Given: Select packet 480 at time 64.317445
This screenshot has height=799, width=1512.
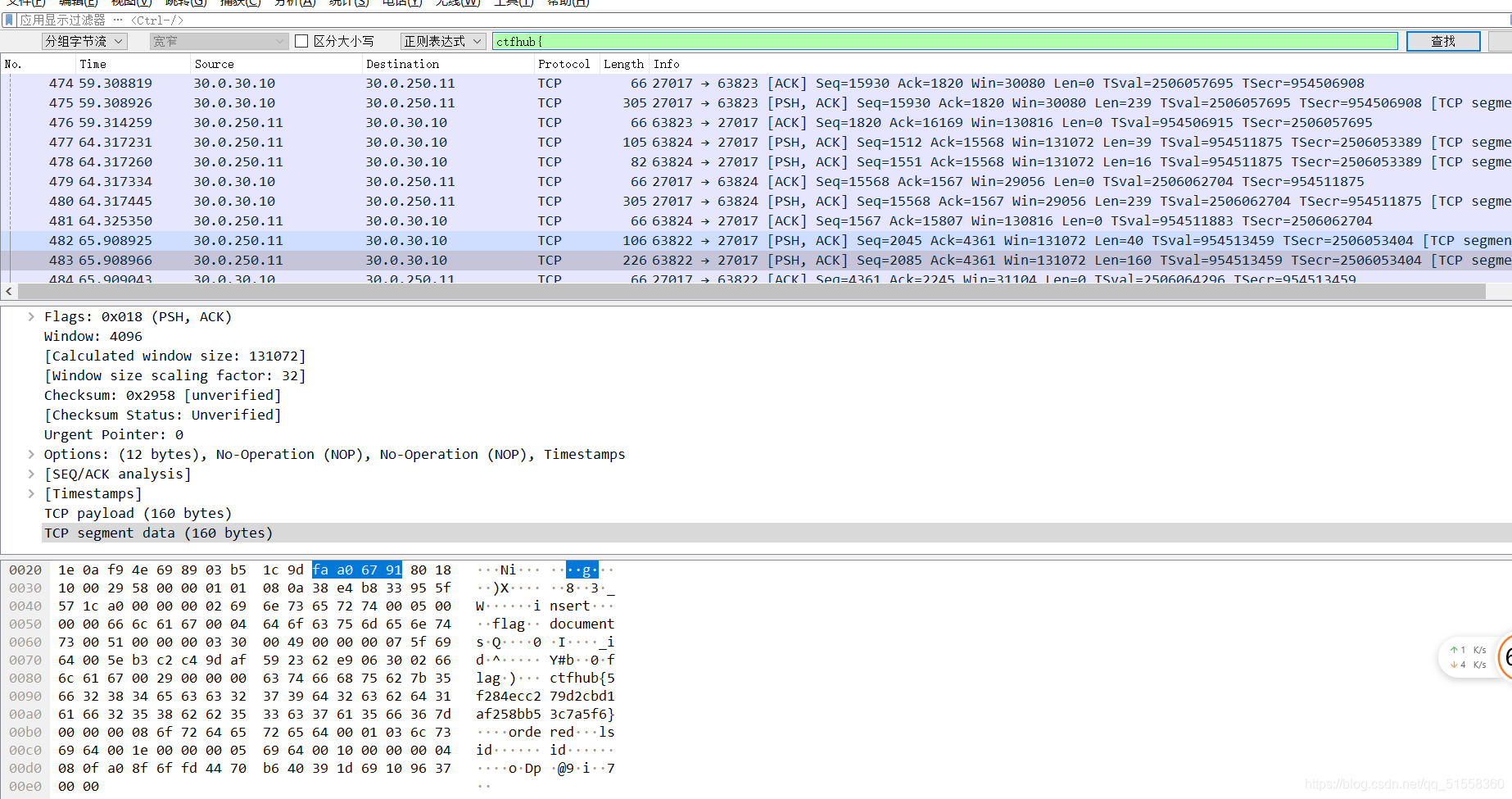Looking at the screenshot, I should pos(756,201).
